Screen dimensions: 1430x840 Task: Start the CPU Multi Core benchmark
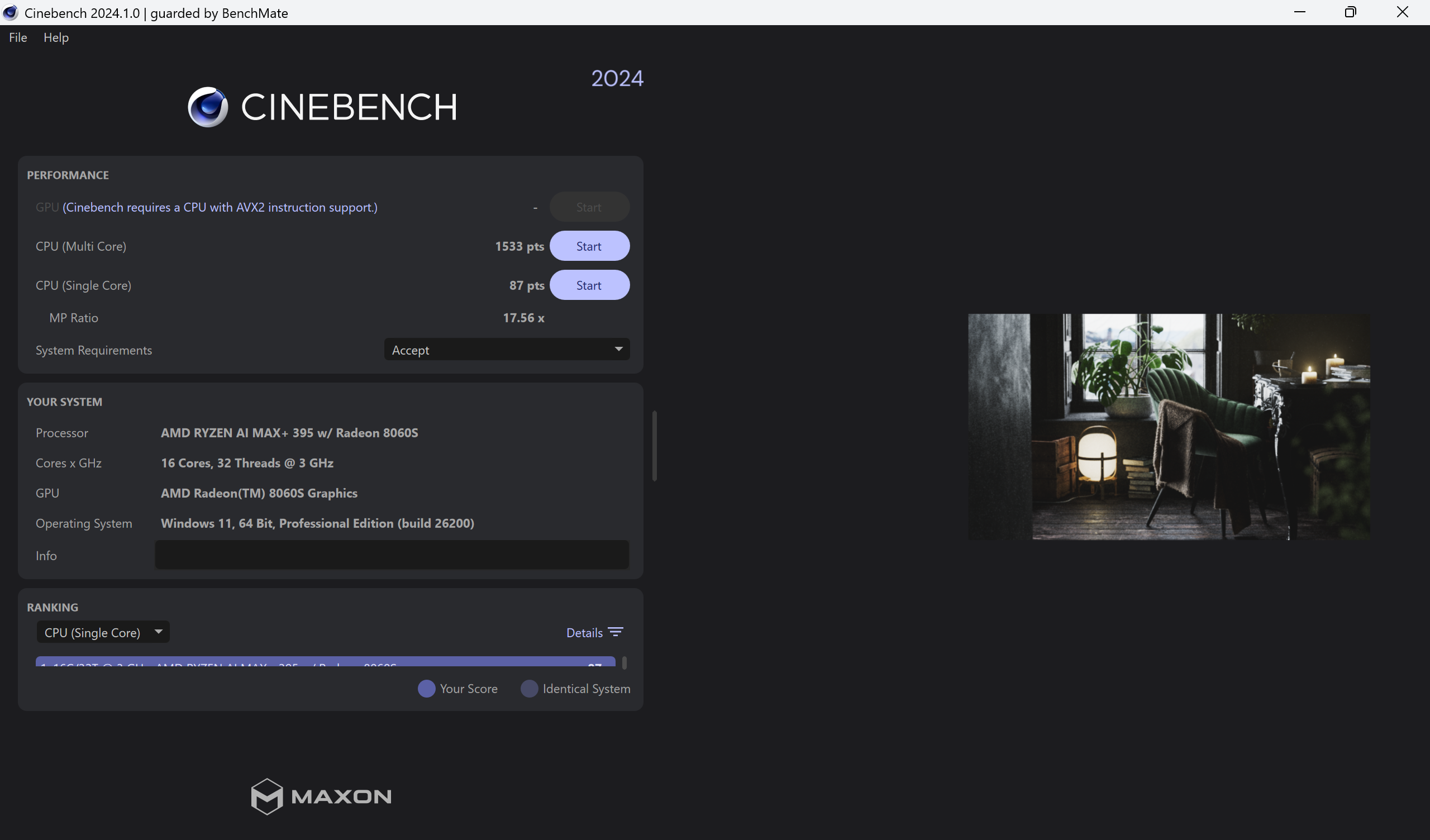pyautogui.click(x=589, y=246)
